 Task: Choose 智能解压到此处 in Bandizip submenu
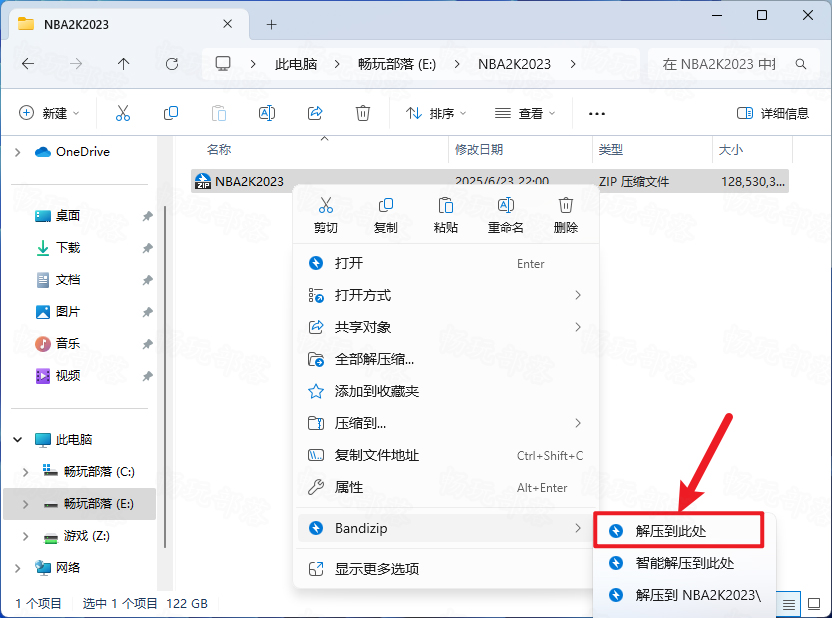pos(684,563)
